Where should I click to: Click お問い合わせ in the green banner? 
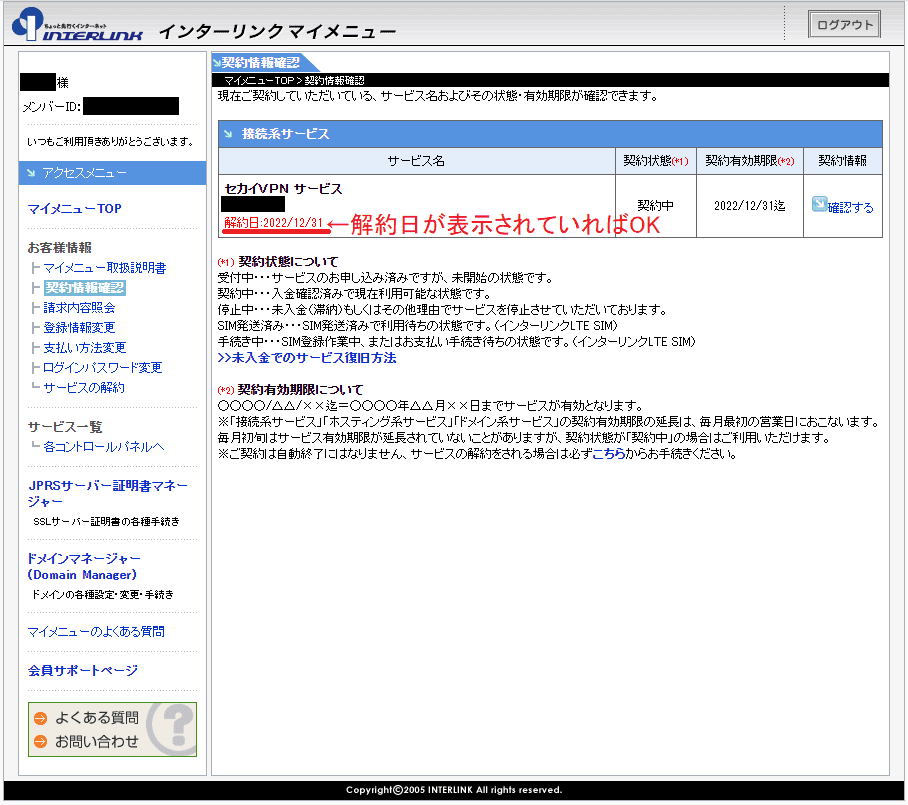coord(97,741)
